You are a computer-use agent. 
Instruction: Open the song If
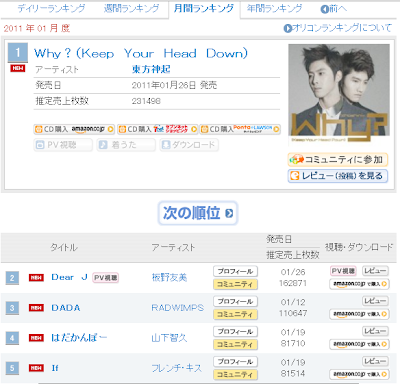coord(55,368)
